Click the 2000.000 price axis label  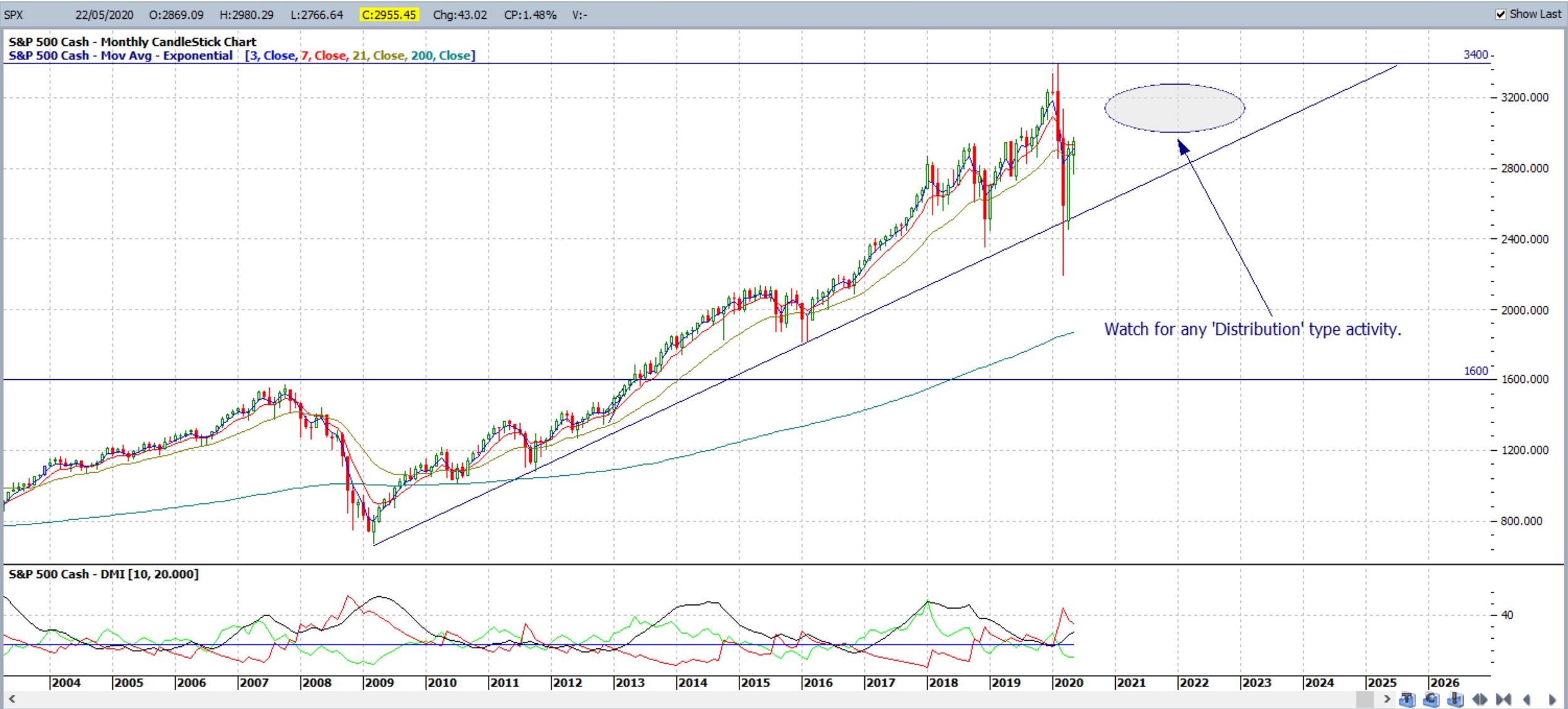click(1525, 310)
